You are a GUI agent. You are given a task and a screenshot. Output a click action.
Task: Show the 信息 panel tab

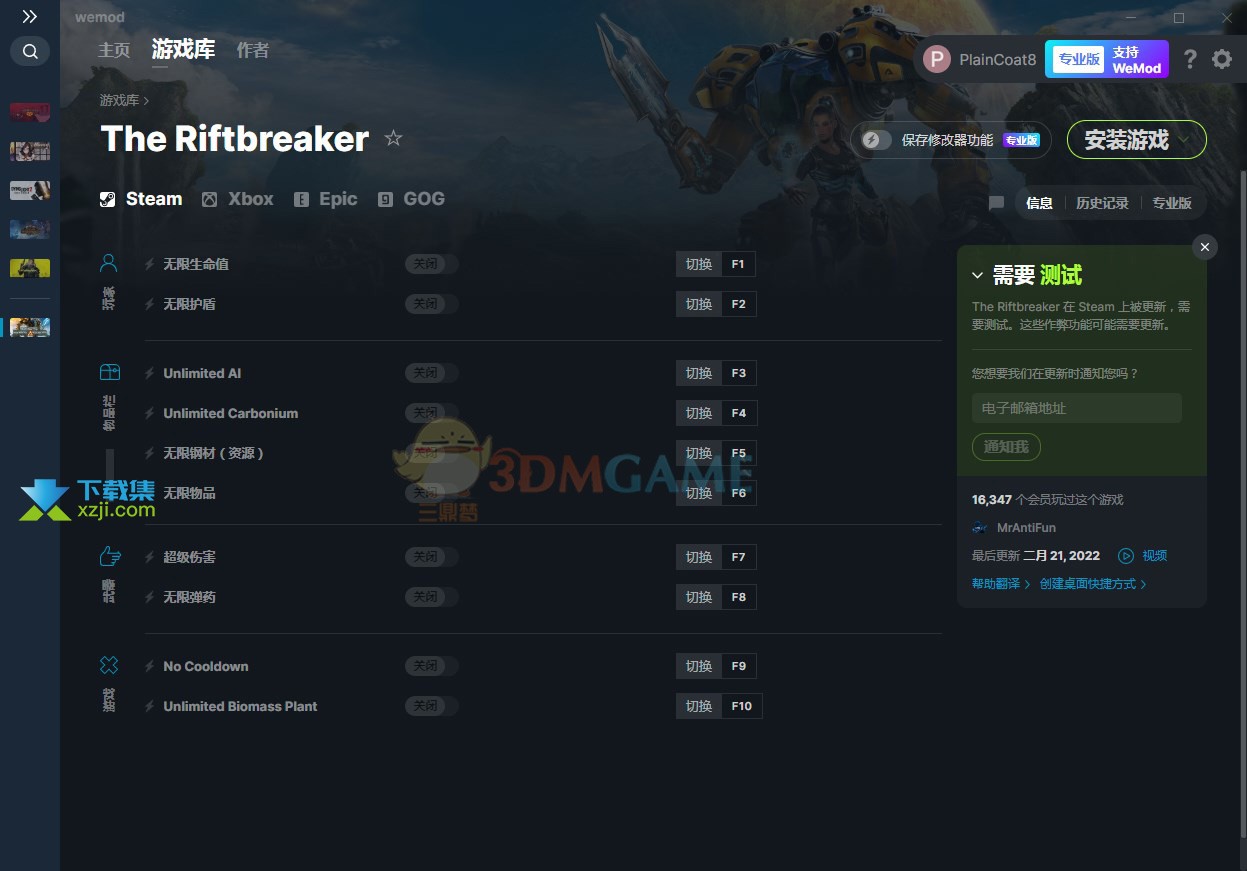1039,203
